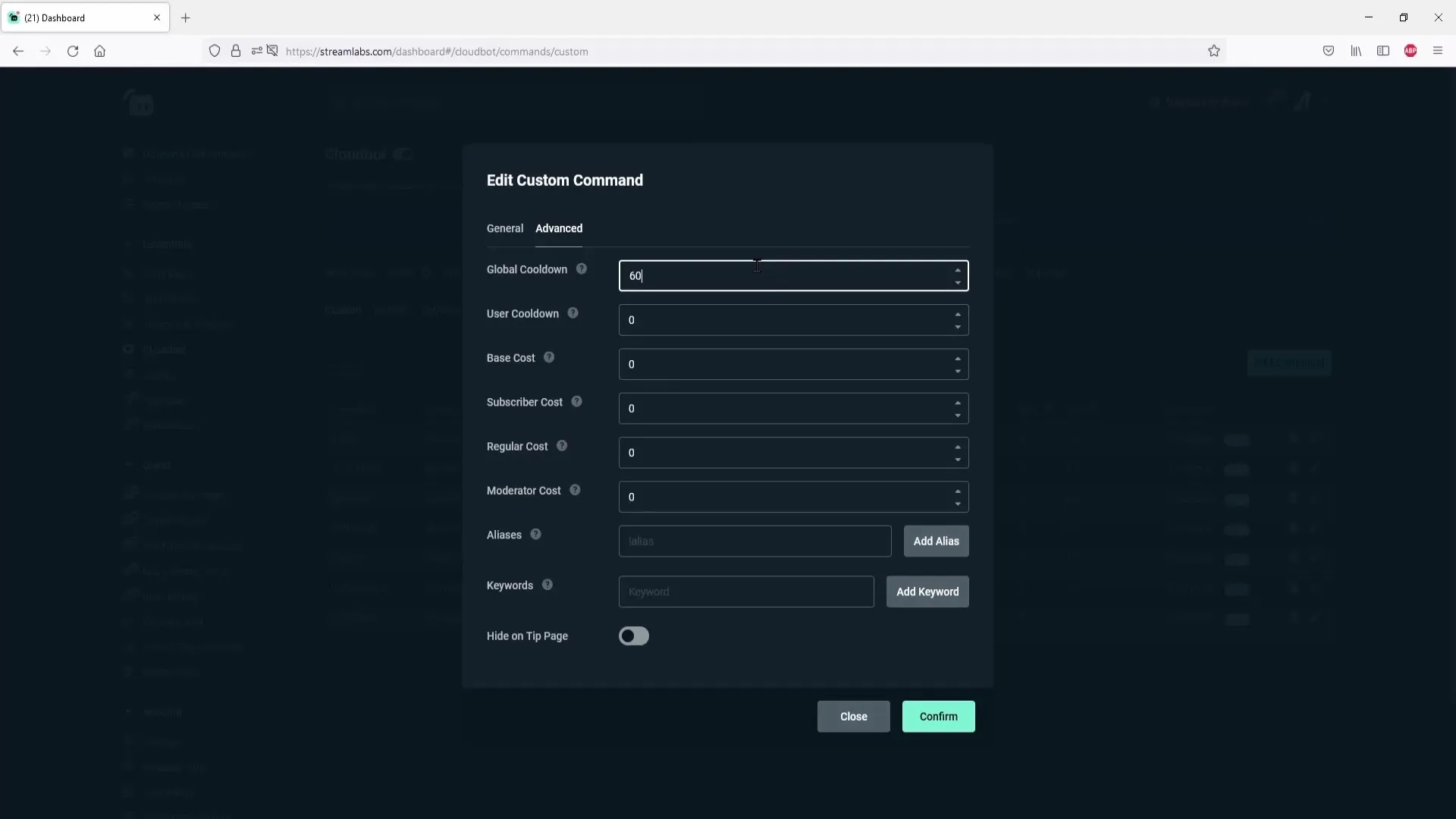This screenshot has width=1456, height=819.
Task: Click Keywords help question icon
Action: click(x=548, y=585)
